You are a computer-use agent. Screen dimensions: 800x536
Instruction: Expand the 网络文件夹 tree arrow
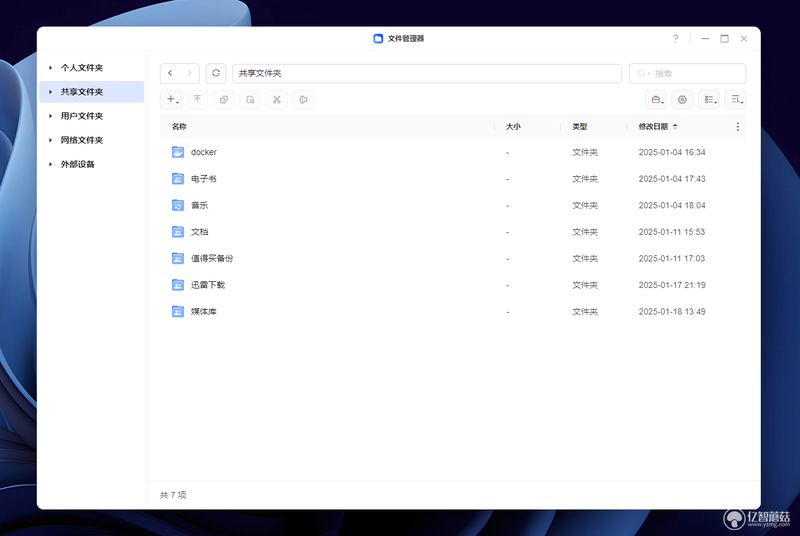tap(50, 140)
